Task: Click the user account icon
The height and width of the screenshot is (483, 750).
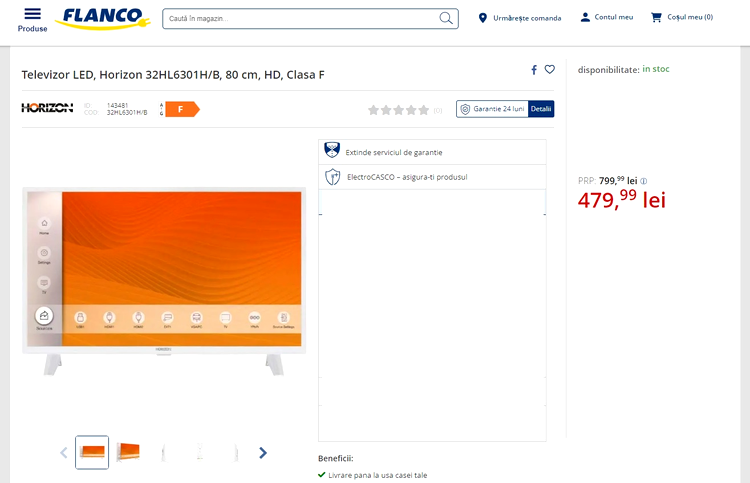Action: tap(585, 17)
